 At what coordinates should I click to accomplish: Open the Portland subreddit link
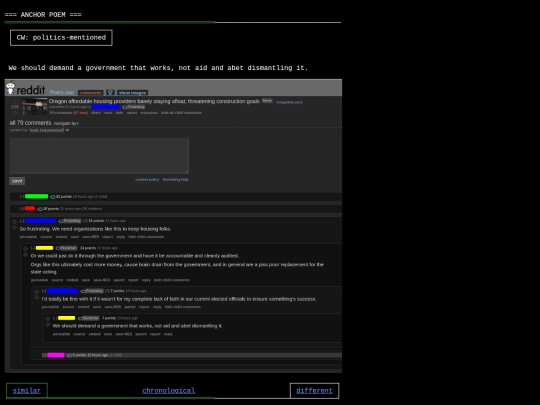pos(62,92)
